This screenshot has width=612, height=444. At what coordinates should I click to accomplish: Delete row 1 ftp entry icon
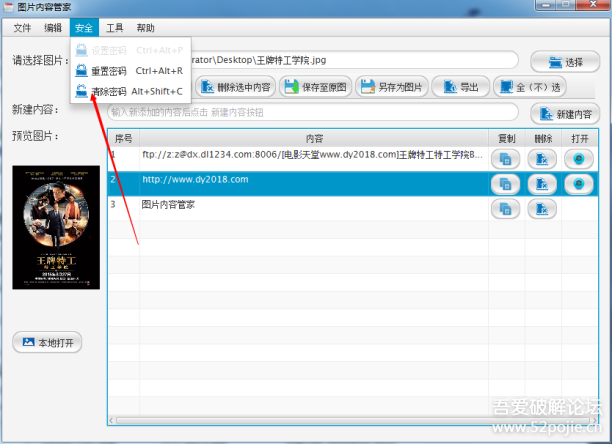point(542,159)
